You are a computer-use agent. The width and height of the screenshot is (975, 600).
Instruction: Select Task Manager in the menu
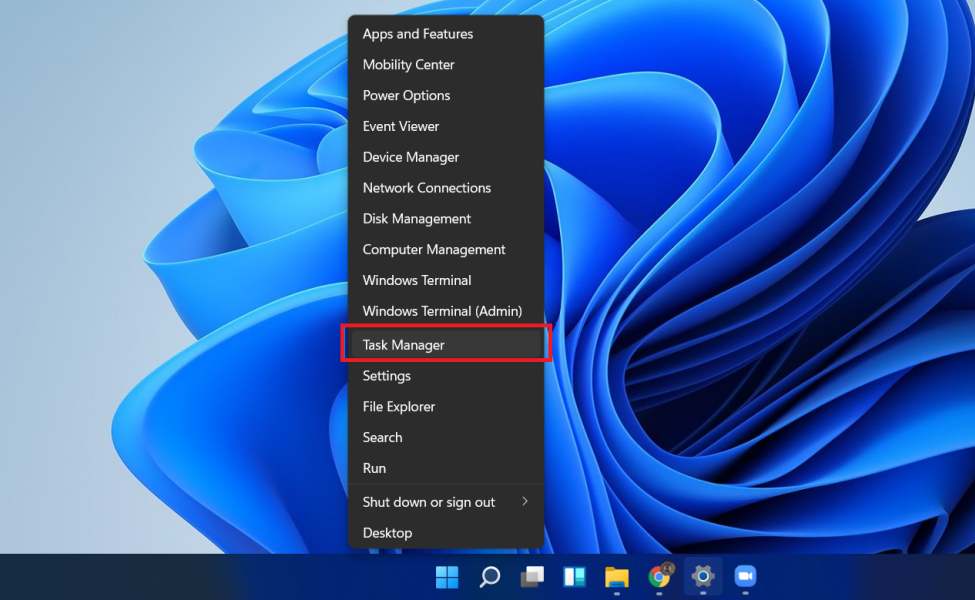pos(446,344)
